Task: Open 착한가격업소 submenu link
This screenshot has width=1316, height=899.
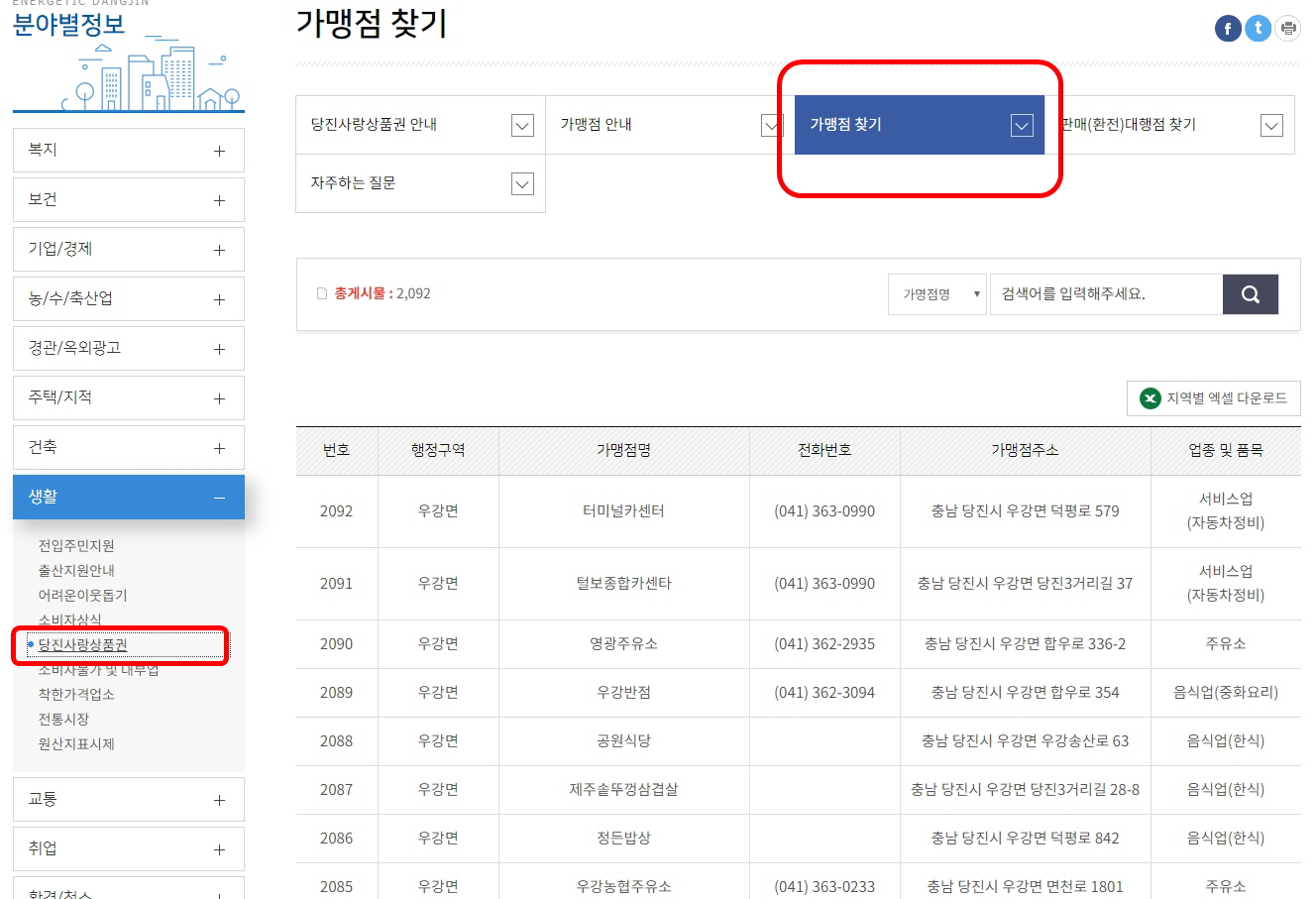Action: 76,695
